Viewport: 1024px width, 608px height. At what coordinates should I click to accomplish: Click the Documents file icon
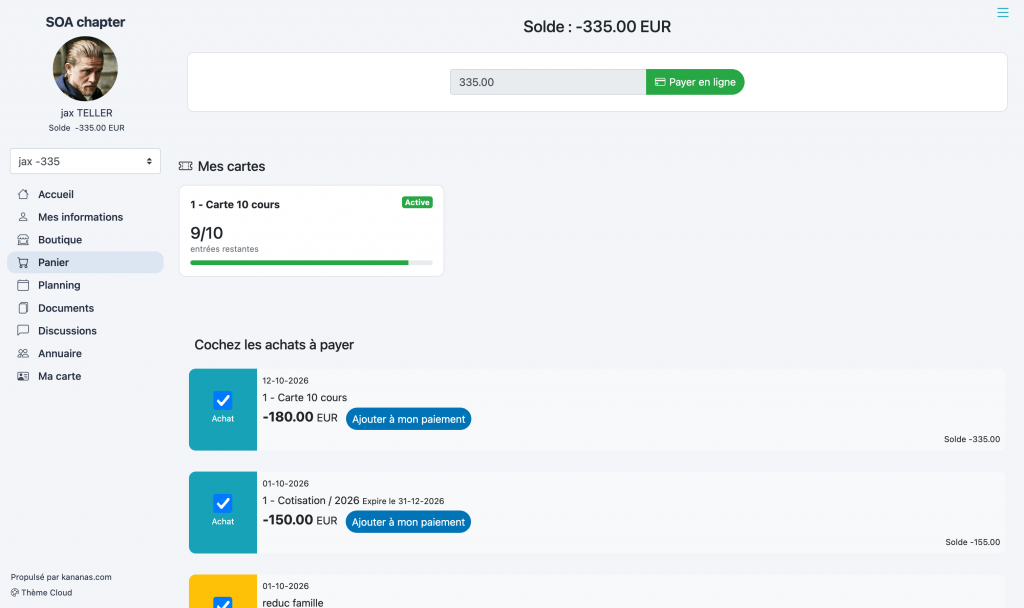point(23,308)
